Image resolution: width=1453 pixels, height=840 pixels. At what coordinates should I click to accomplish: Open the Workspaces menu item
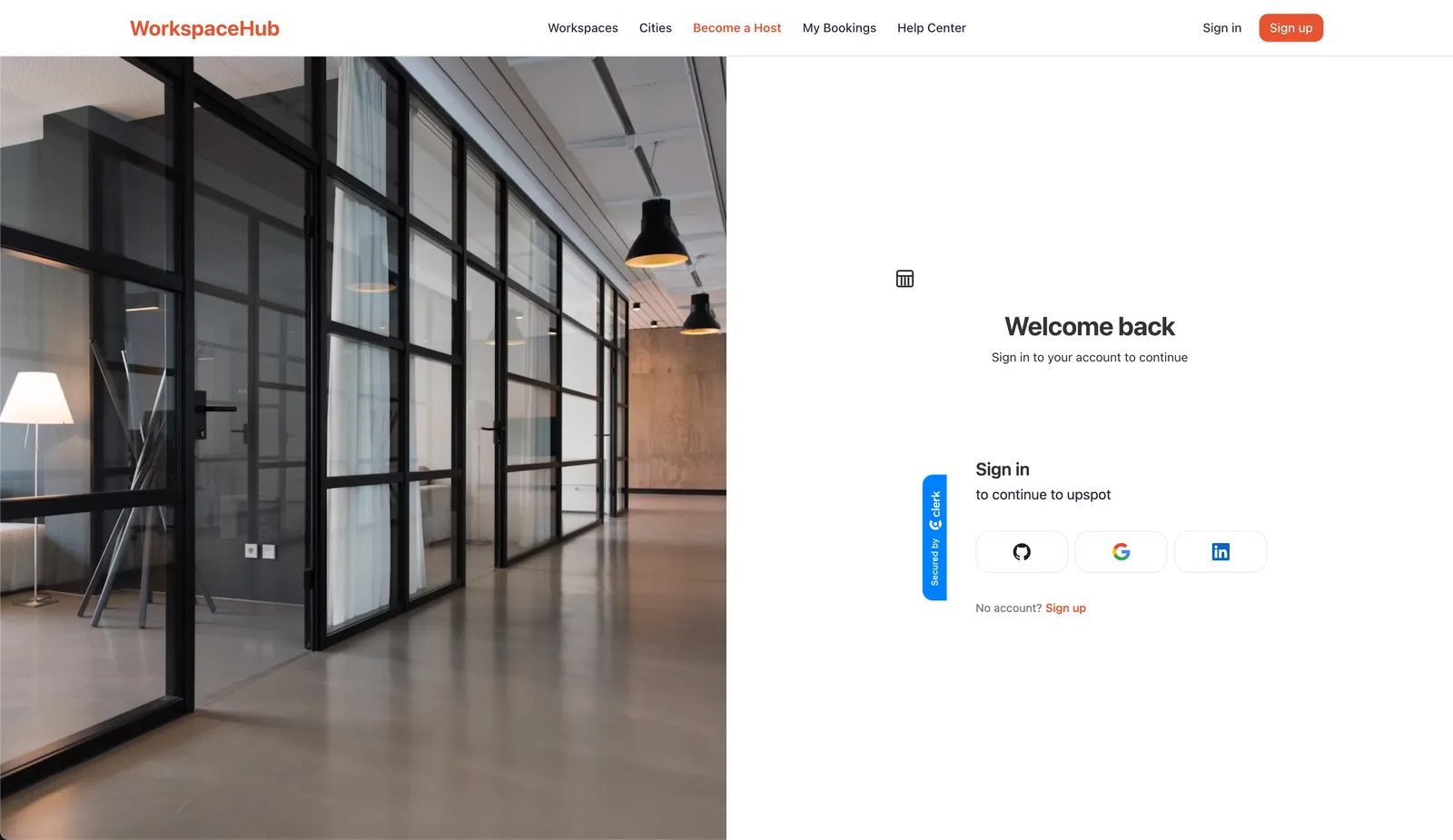click(x=583, y=28)
